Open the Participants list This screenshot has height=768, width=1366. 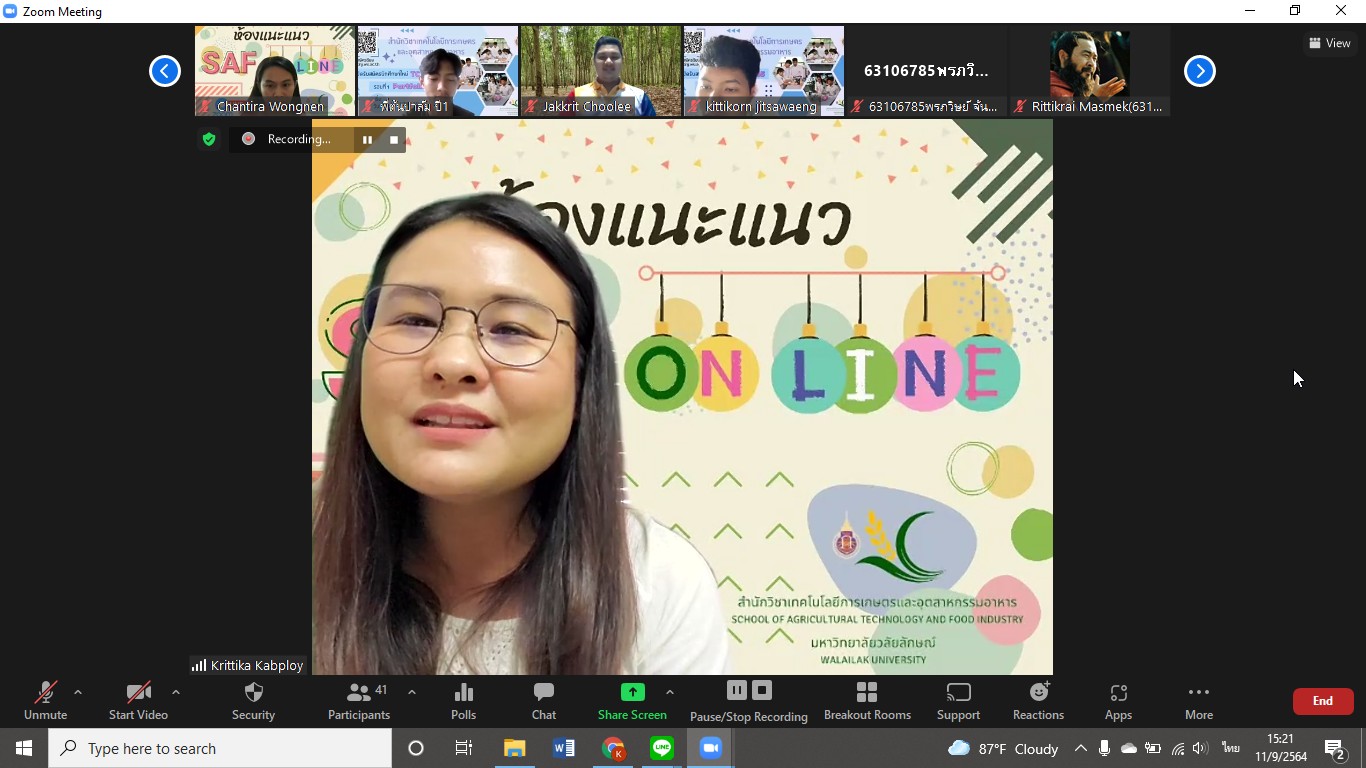[x=359, y=700]
